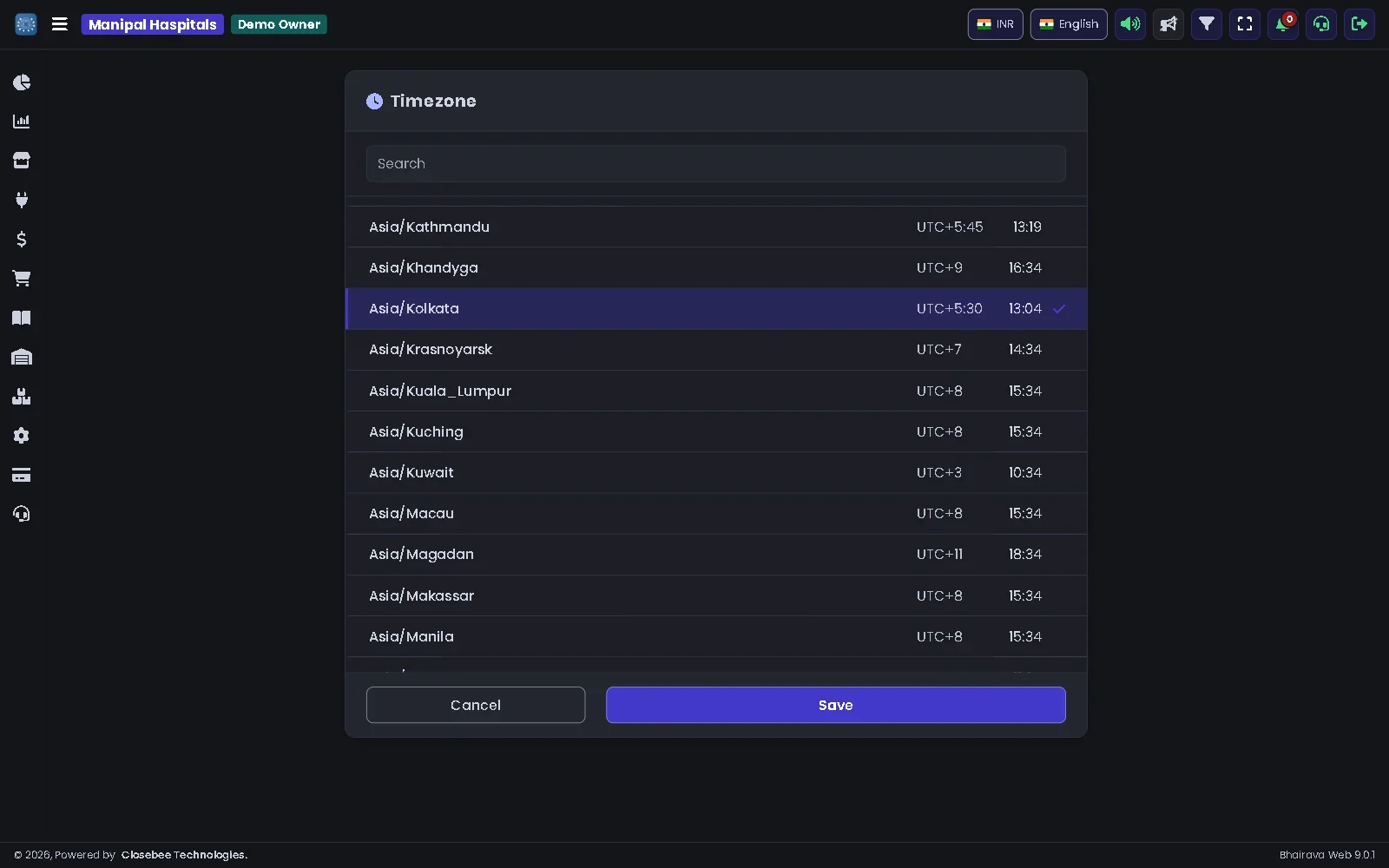Select Asia/Magadan timezone

click(716, 555)
